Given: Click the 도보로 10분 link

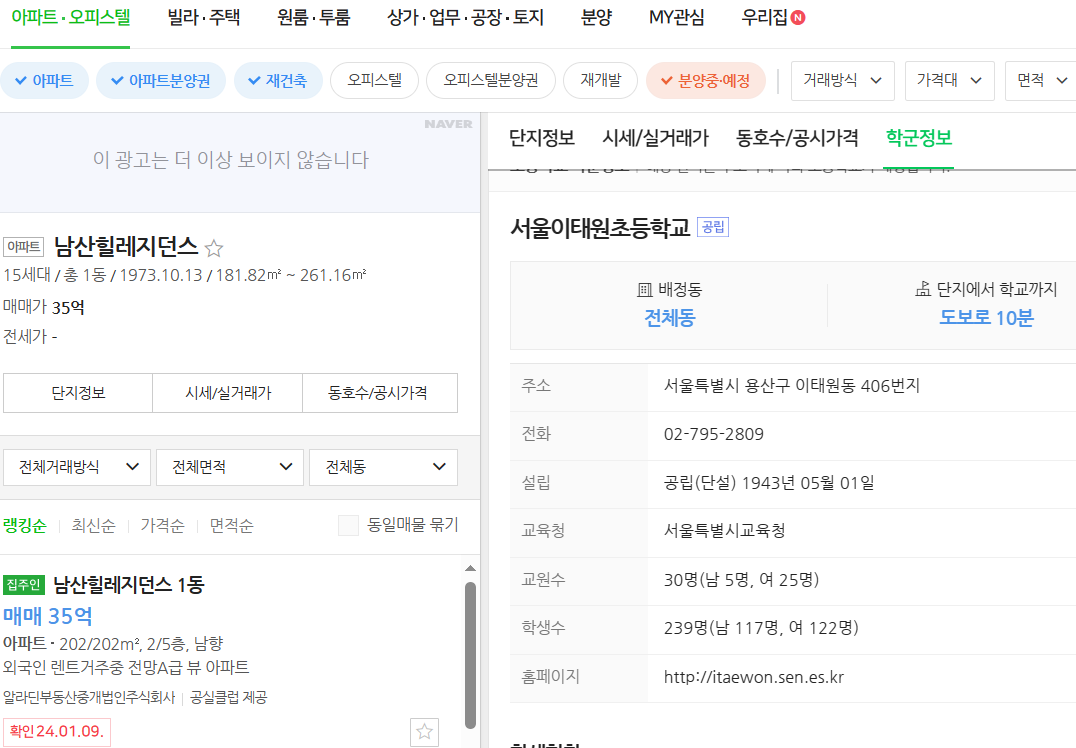Looking at the screenshot, I should (x=986, y=318).
